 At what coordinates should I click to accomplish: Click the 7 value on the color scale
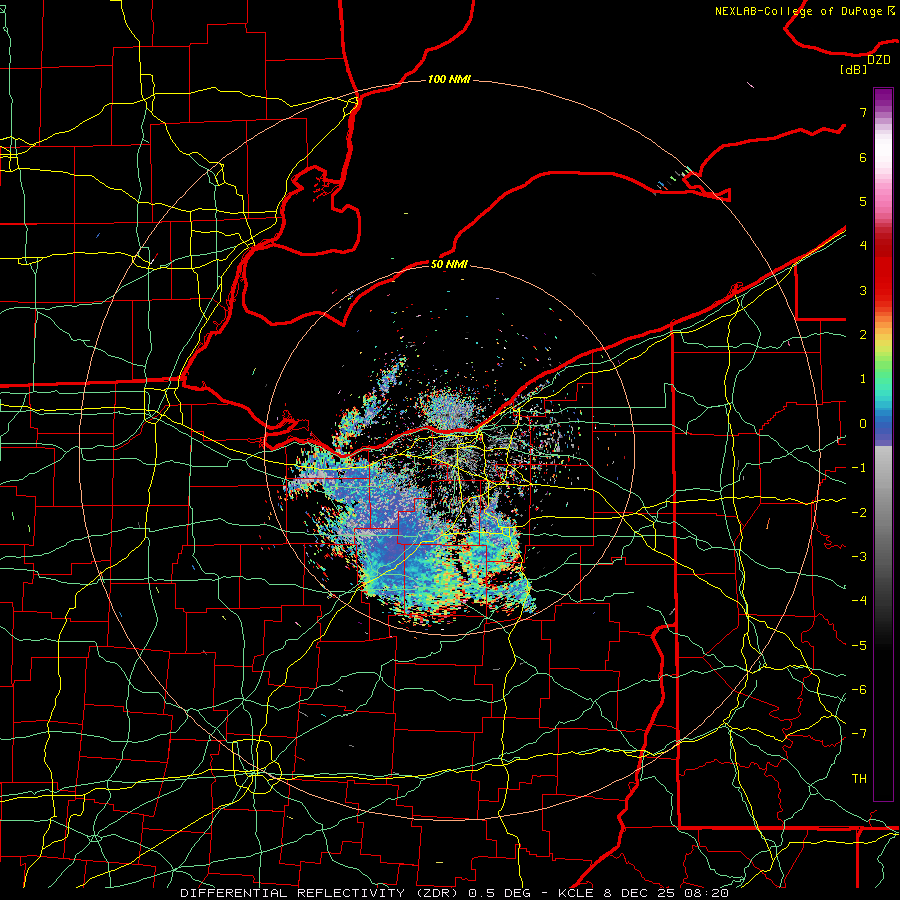coord(863,112)
